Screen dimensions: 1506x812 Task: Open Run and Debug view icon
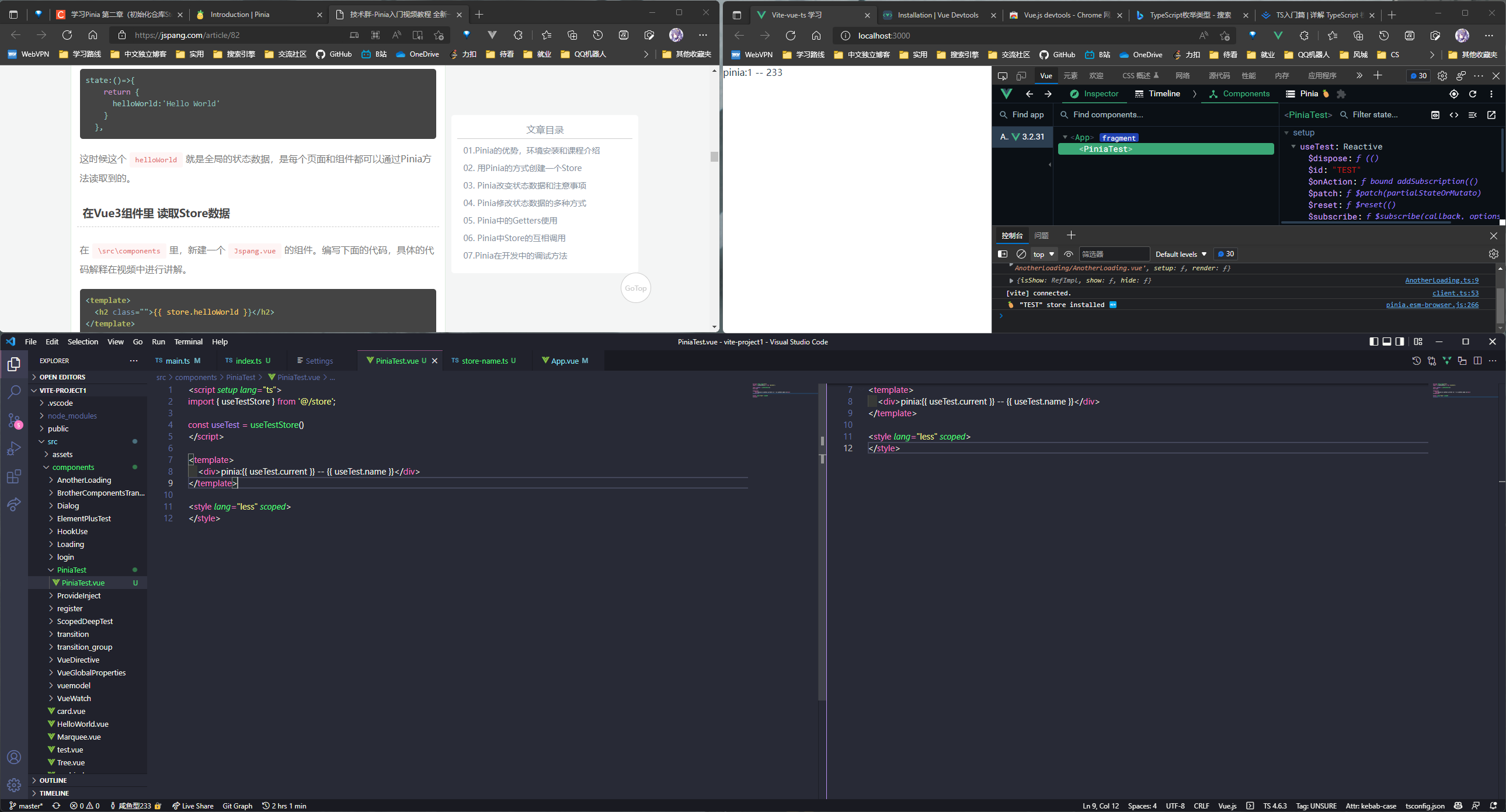pos(14,448)
